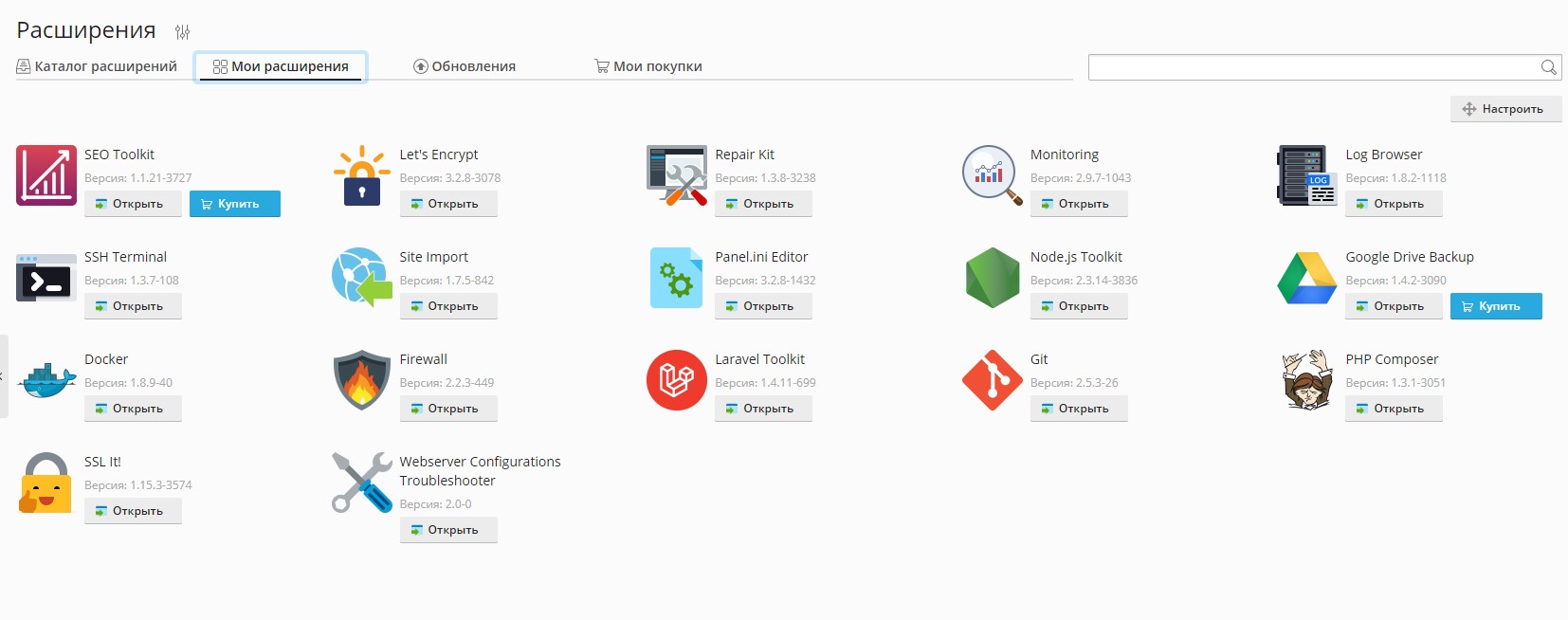Focus the extensions search field
1568x620 pixels.
click(x=1313, y=67)
